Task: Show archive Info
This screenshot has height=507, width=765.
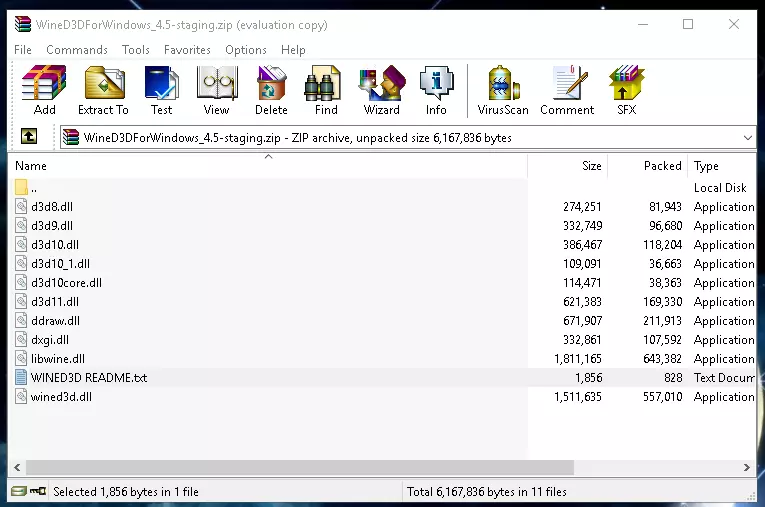Action: (x=436, y=91)
